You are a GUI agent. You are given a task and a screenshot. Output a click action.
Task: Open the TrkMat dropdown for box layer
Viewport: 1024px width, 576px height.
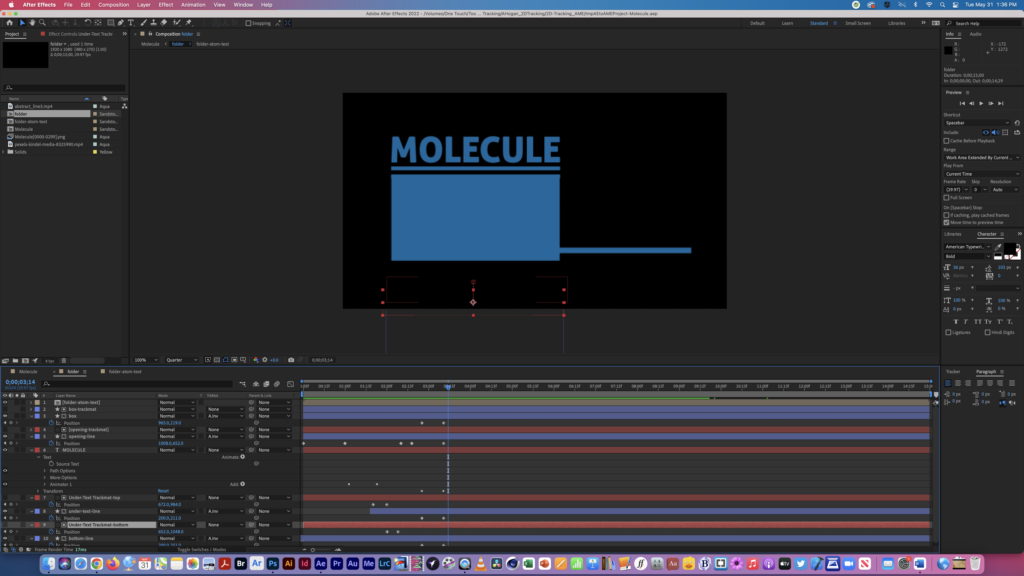click(x=225, y=416)
